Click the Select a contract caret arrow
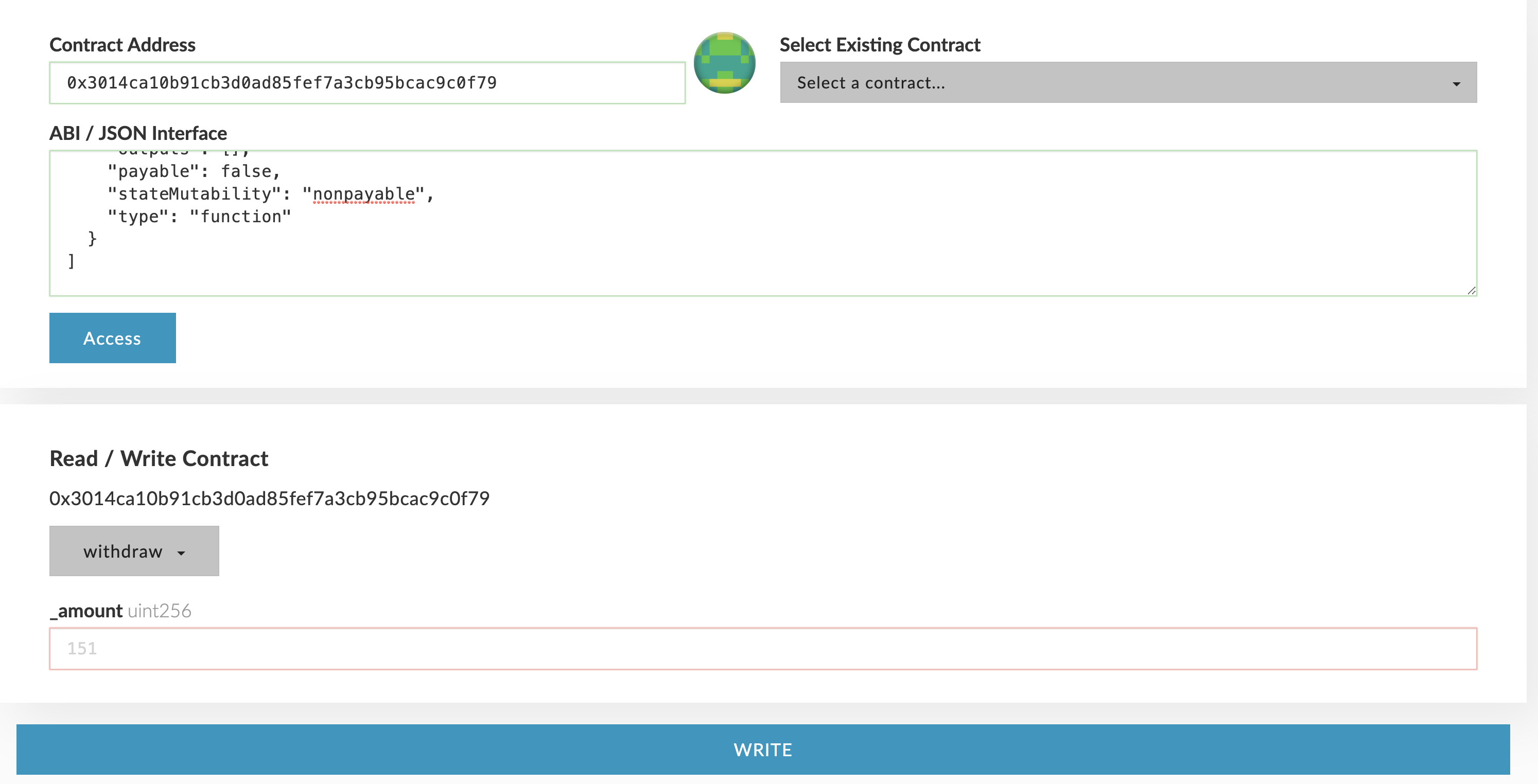This screenshot has height=784, width=1538. click(1456, 84)
